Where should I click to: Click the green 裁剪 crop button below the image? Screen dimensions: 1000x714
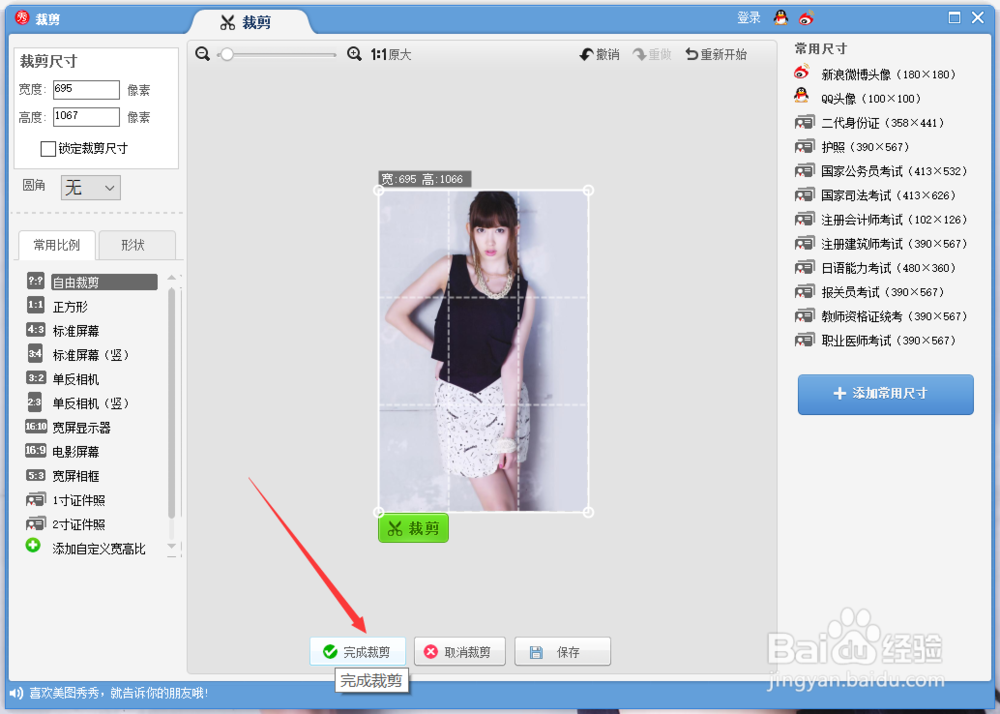[x=413, y=528]
